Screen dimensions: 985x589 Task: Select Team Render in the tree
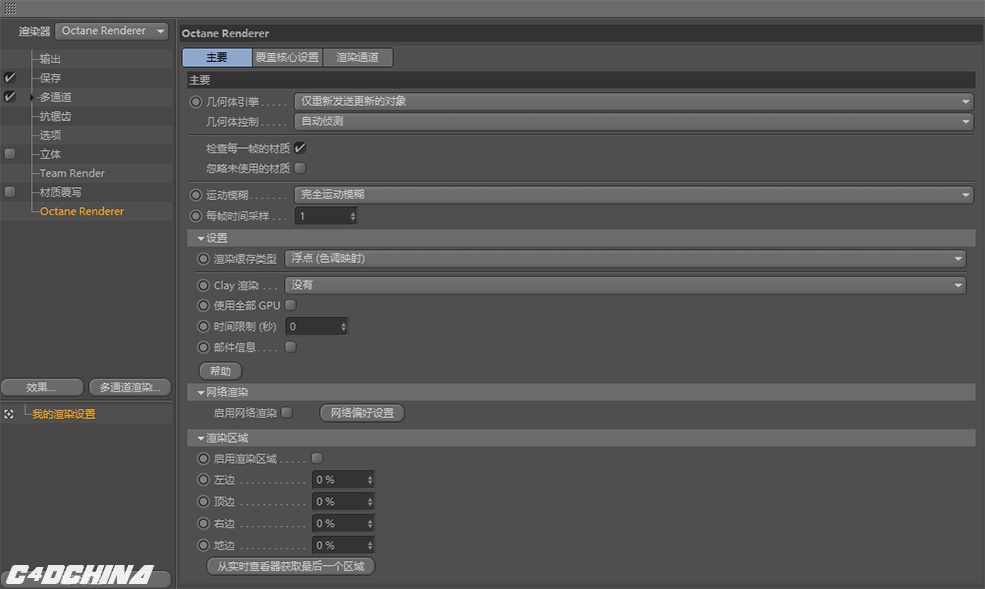point(72,173)
